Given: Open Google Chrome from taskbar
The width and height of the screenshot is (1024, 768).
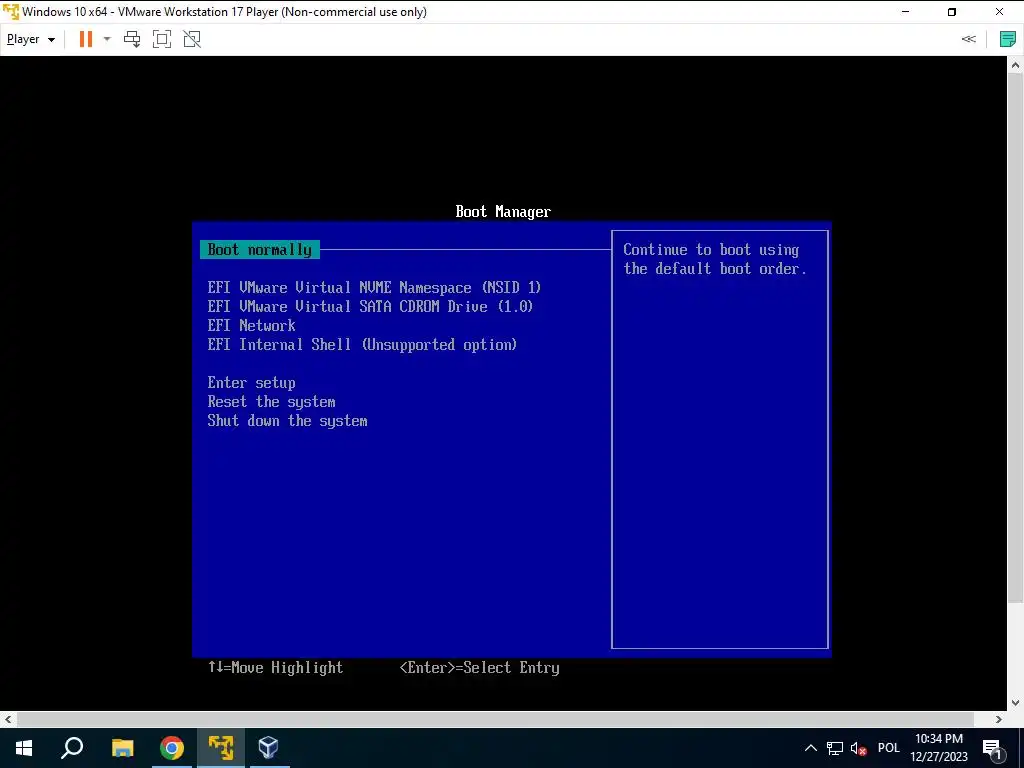Looking at the screenshot, I should [x=172, y=748].
